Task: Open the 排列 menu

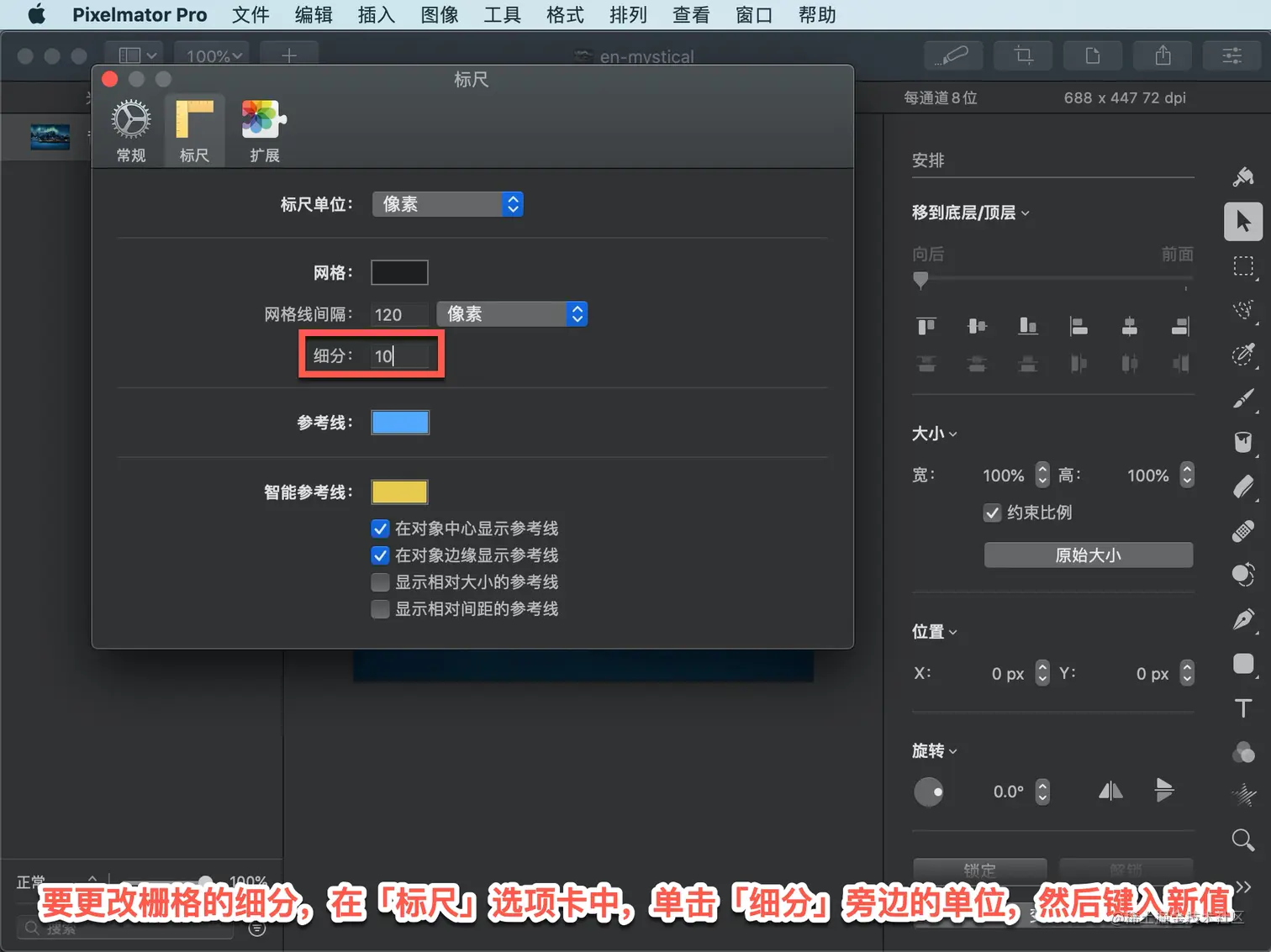Action: [x=628, y=15]
